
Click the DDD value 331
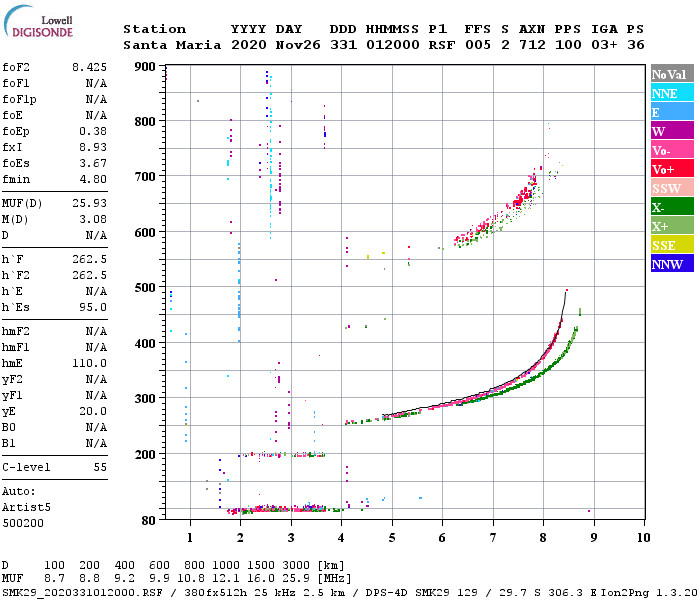pos(343,45)
